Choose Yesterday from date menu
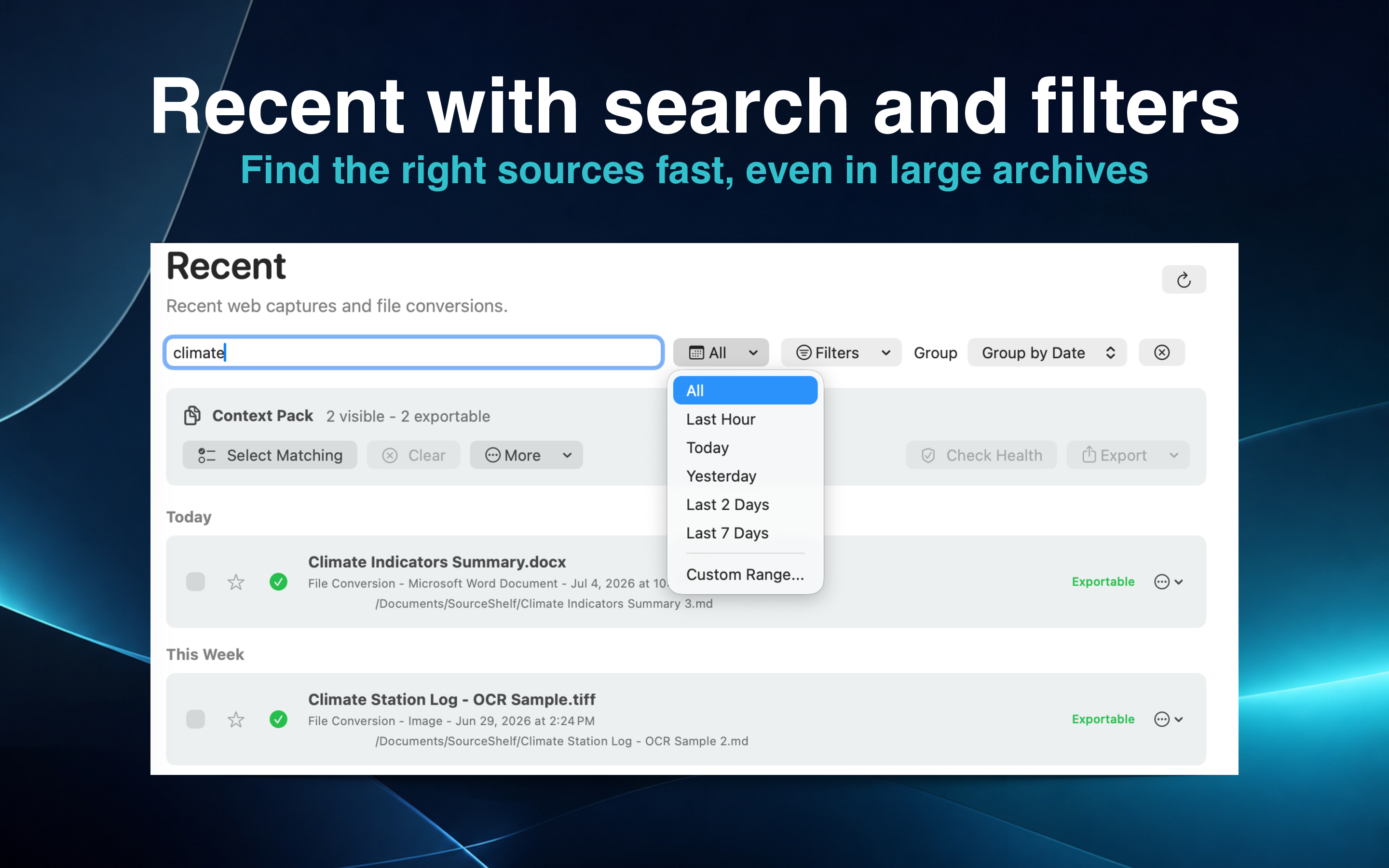Screen dimensions: 1389x868 [745, 476]
